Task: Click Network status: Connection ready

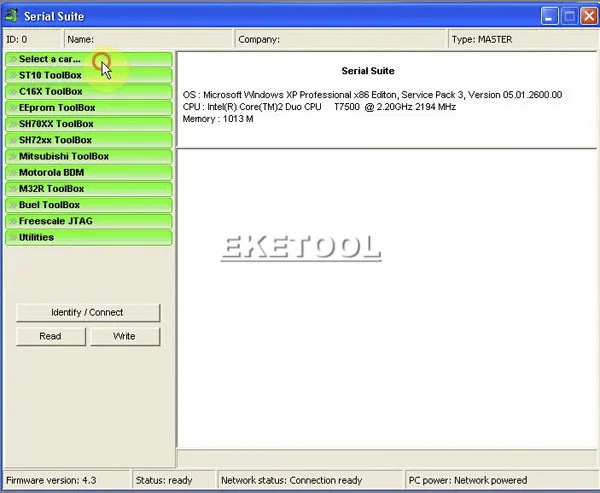Action: 311,480
